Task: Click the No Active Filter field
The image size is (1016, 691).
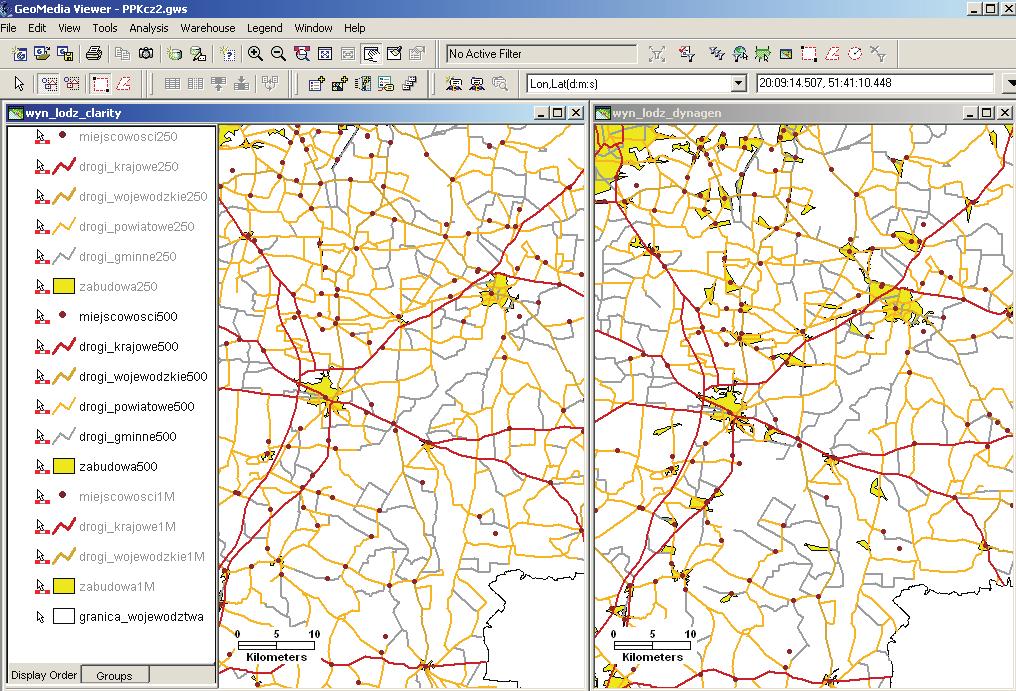Action: tap(542, 54)
